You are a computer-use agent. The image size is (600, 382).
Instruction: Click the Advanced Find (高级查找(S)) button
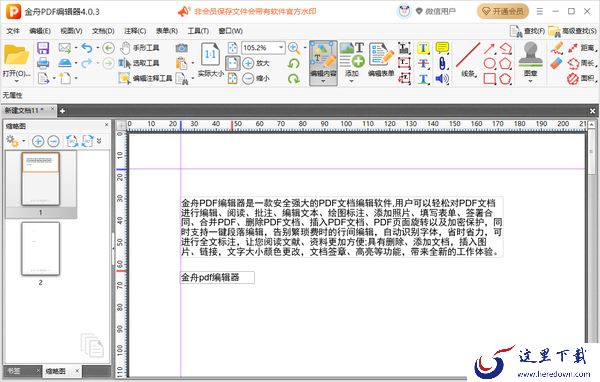pos(572,31)
